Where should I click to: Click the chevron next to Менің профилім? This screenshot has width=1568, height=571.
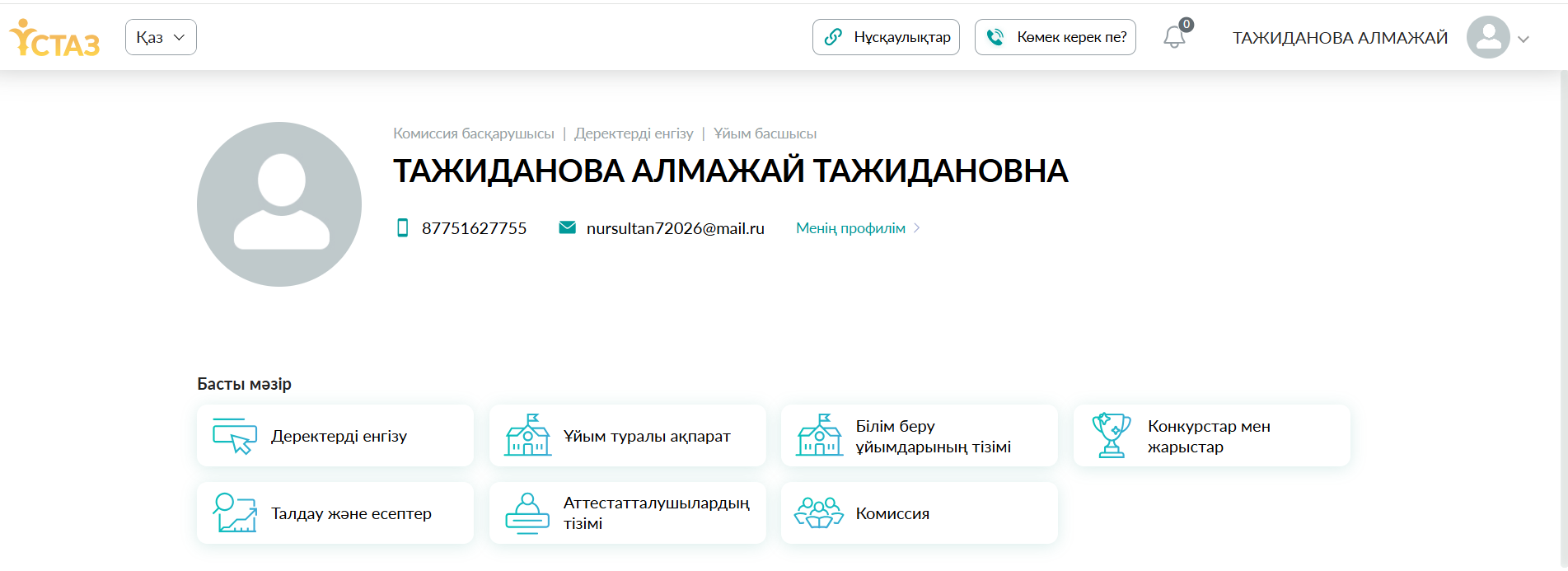[916, 228]
